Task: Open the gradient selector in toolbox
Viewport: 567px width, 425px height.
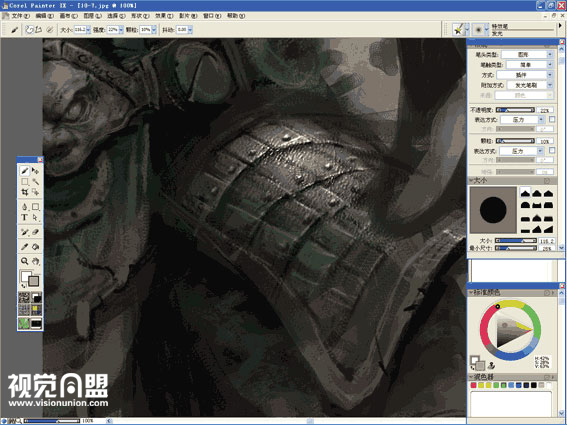Action: (x=36, y=298)
